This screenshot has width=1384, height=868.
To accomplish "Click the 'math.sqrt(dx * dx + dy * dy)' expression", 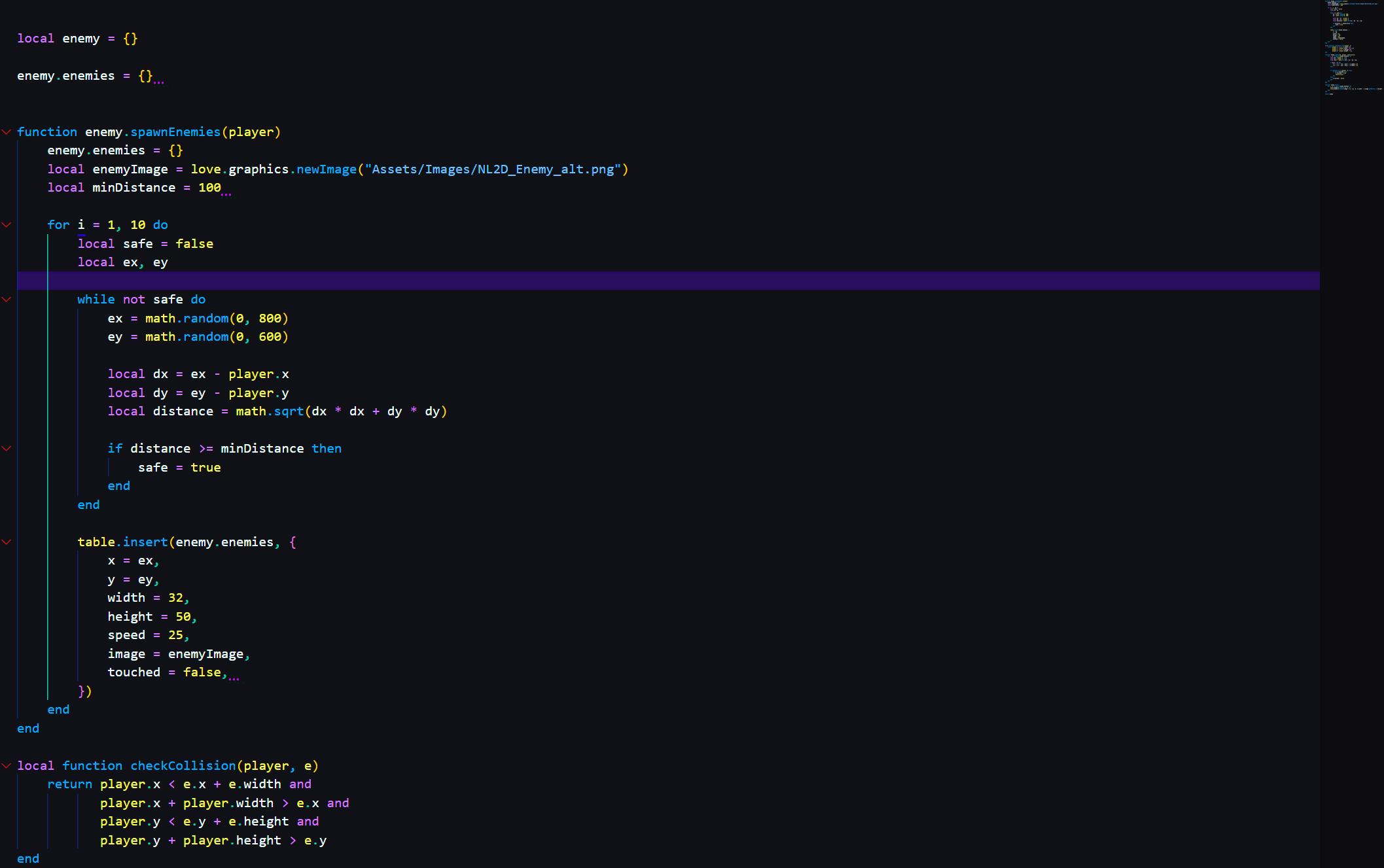I will pos(342,411).
